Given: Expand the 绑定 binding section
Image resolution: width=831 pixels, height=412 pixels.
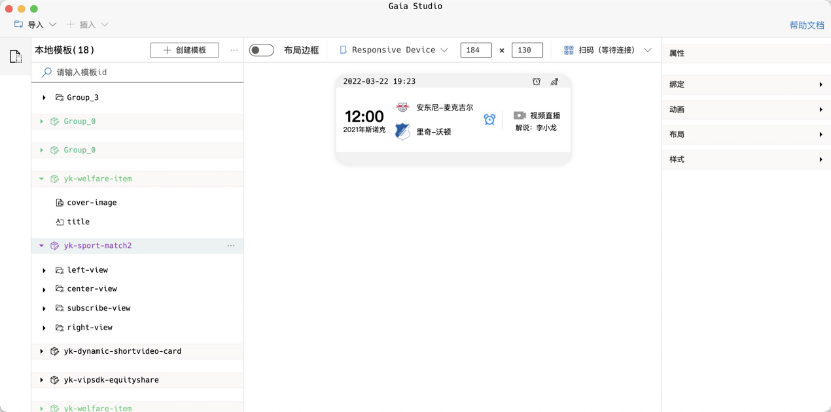Looking at the screenshot, I should (x=746, y=84).
